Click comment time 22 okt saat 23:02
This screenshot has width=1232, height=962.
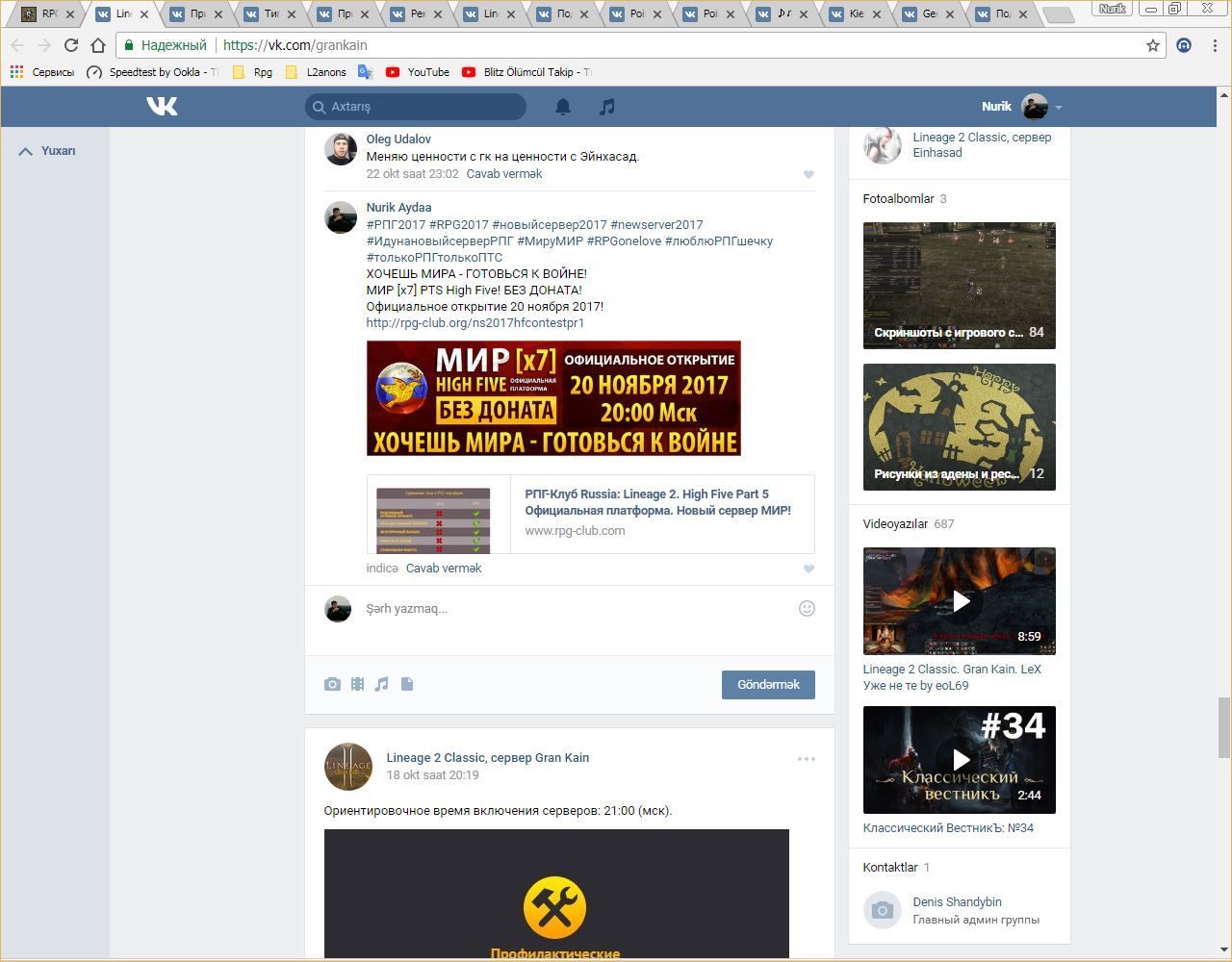(x=412, y=174)
